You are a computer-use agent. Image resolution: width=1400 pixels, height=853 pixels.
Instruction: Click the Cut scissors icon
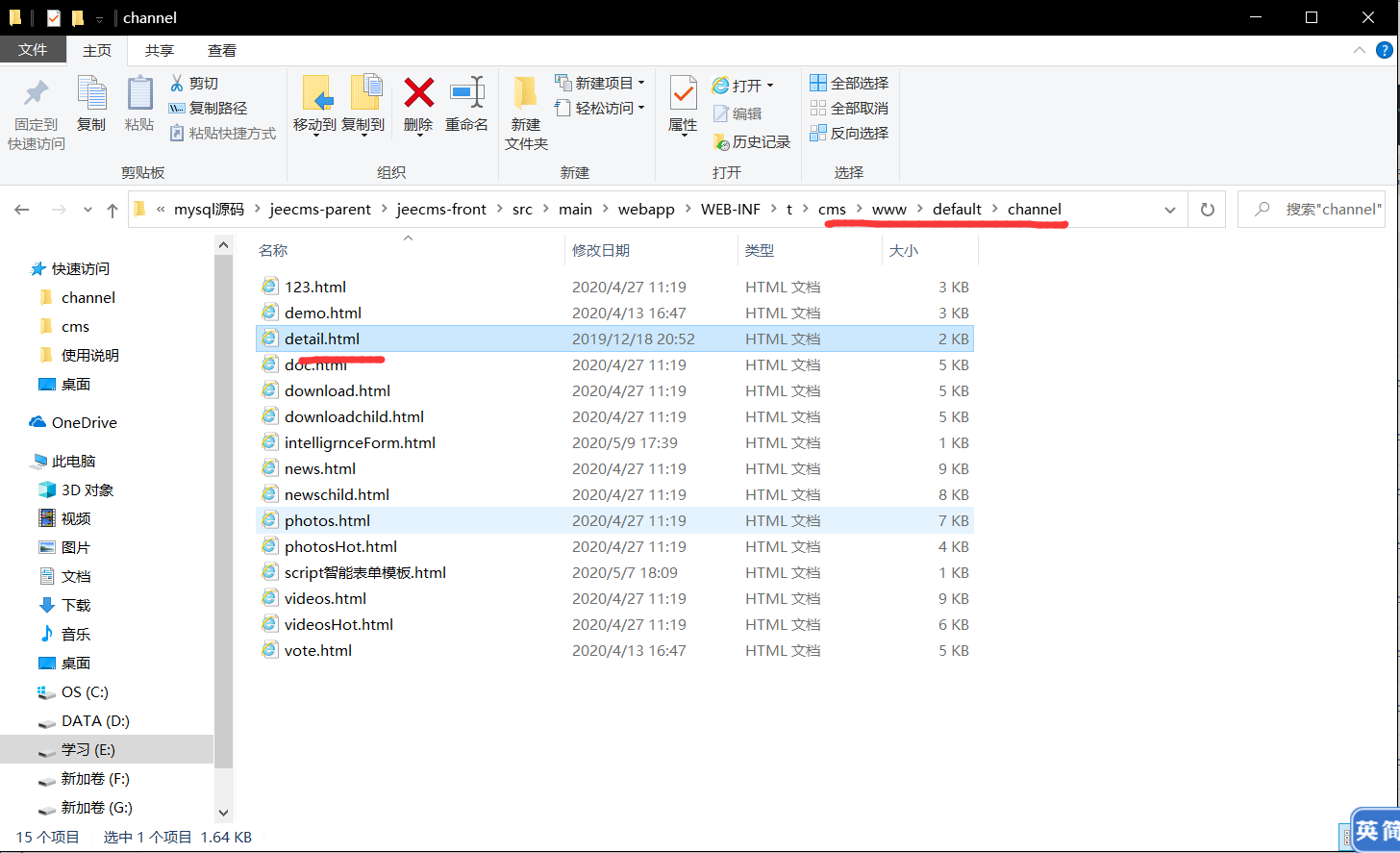coord(177,83)
